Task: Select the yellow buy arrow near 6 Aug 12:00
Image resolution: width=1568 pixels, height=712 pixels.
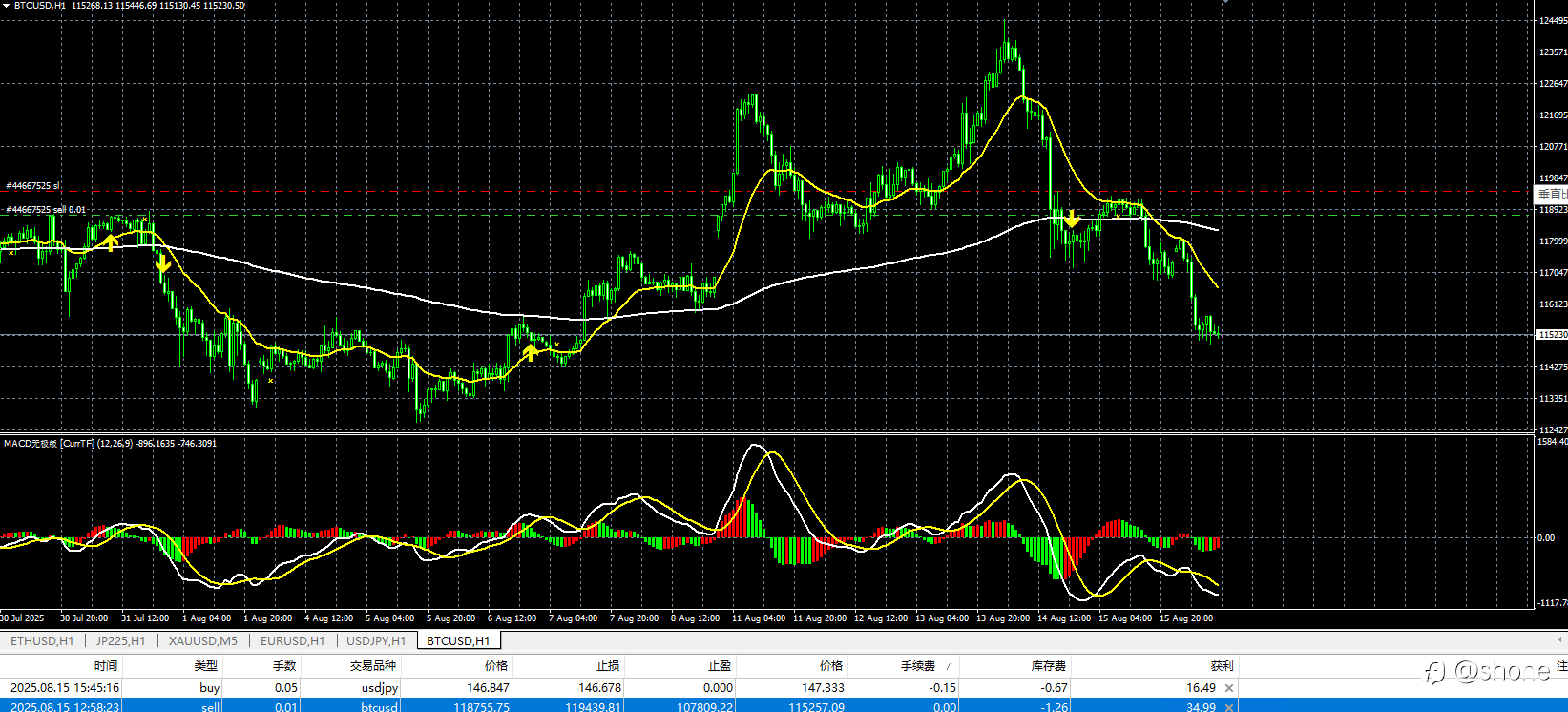Action: tap(531, 353)
